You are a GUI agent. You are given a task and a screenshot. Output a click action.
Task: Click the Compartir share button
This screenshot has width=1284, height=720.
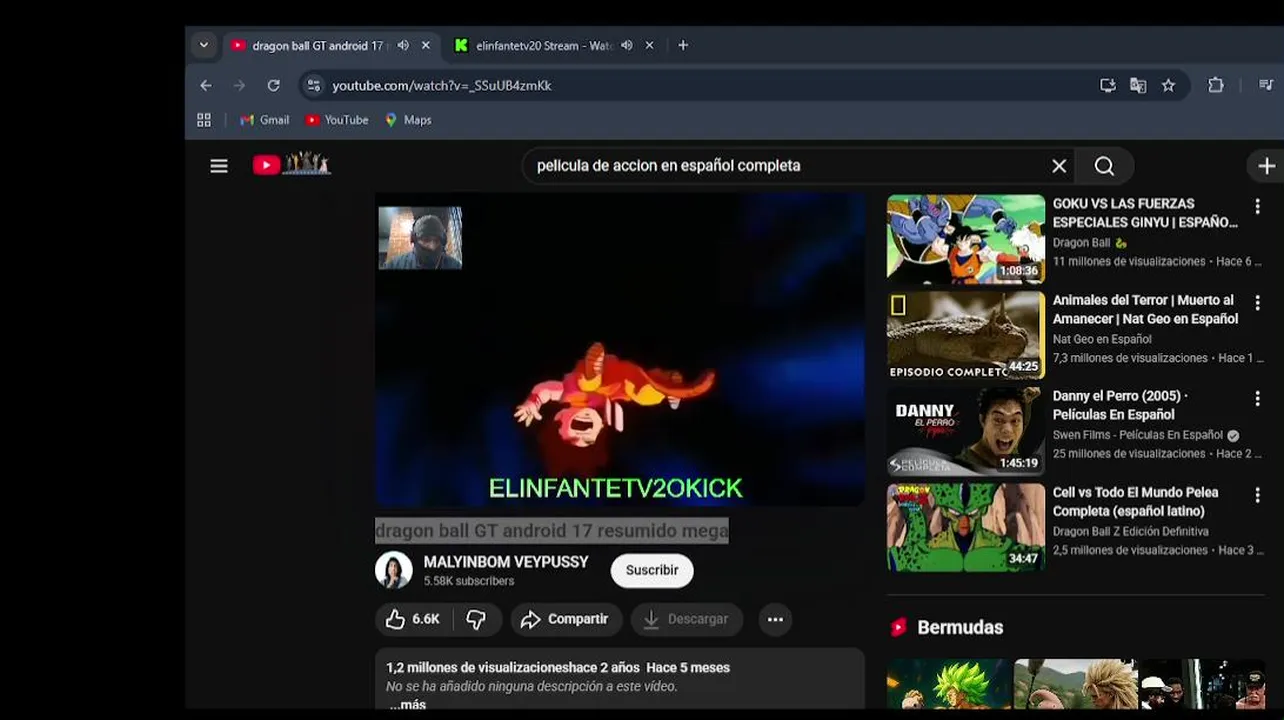point(566,619)
